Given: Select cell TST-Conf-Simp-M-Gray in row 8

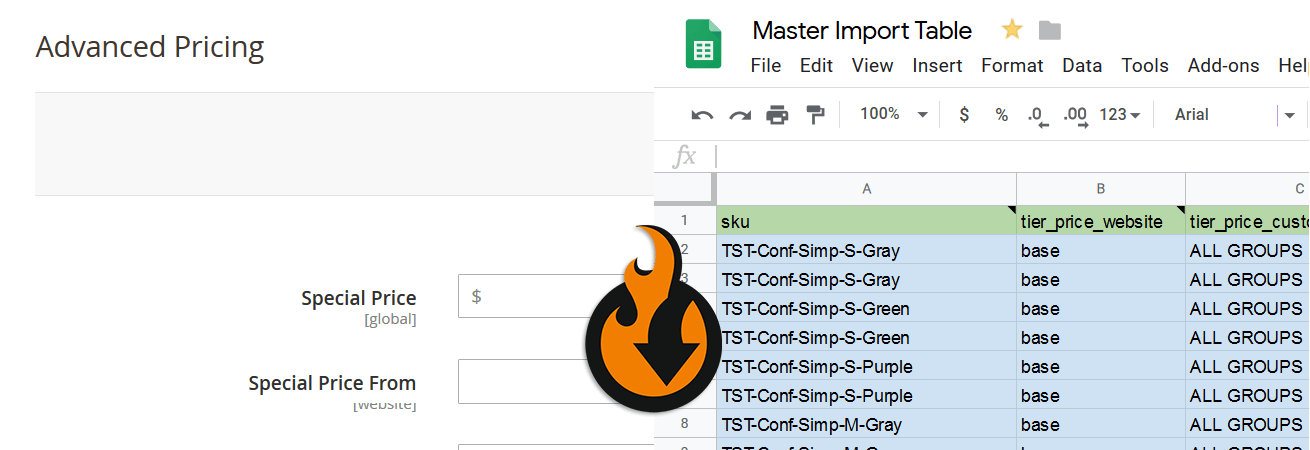Looking at the screenshot, I should tap(867, 424).
